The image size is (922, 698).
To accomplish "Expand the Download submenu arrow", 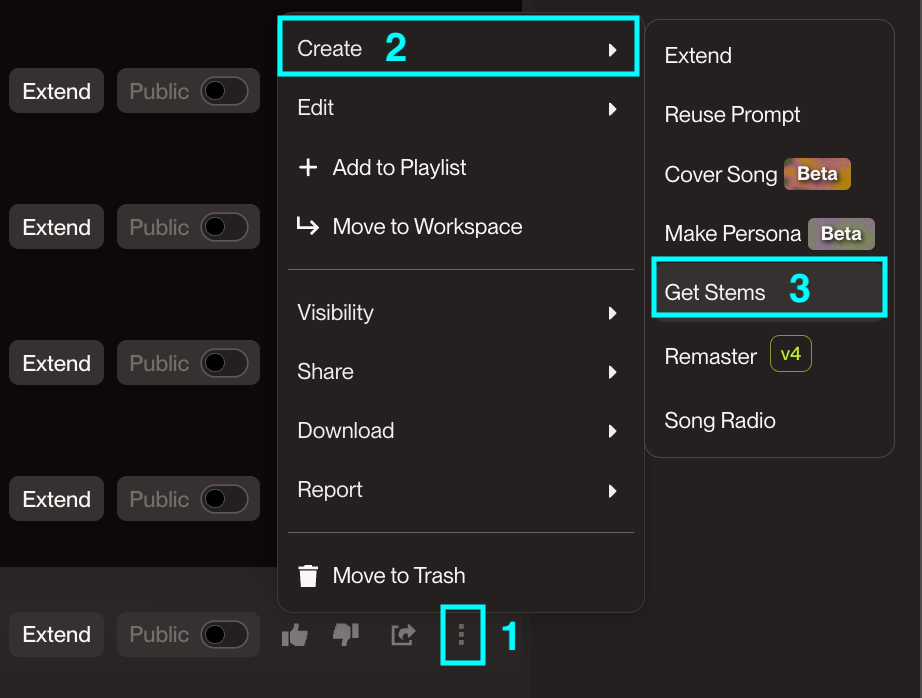I will coord(612,432).
